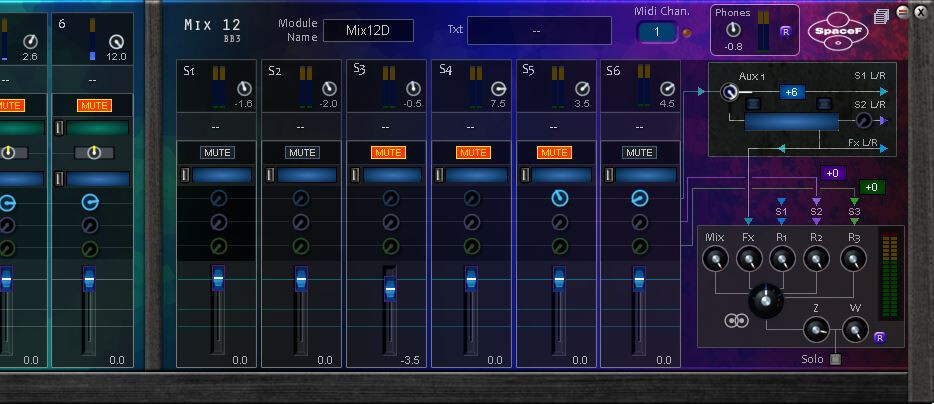The image size is (934, 404).
Task: Click the Txt field showing --
Action: (x=539, y=30)
